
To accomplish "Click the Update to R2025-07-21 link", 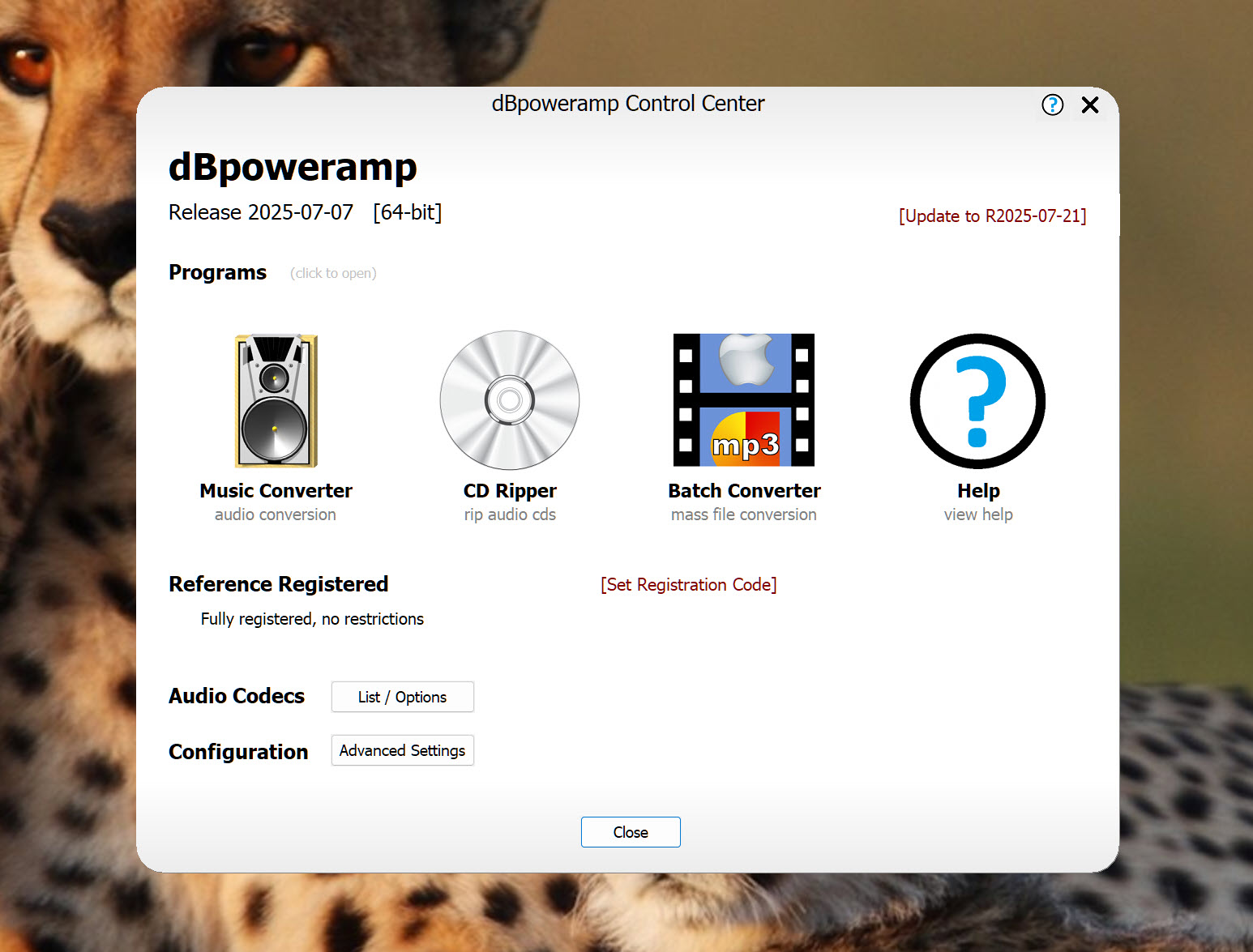I will point(992,216).
